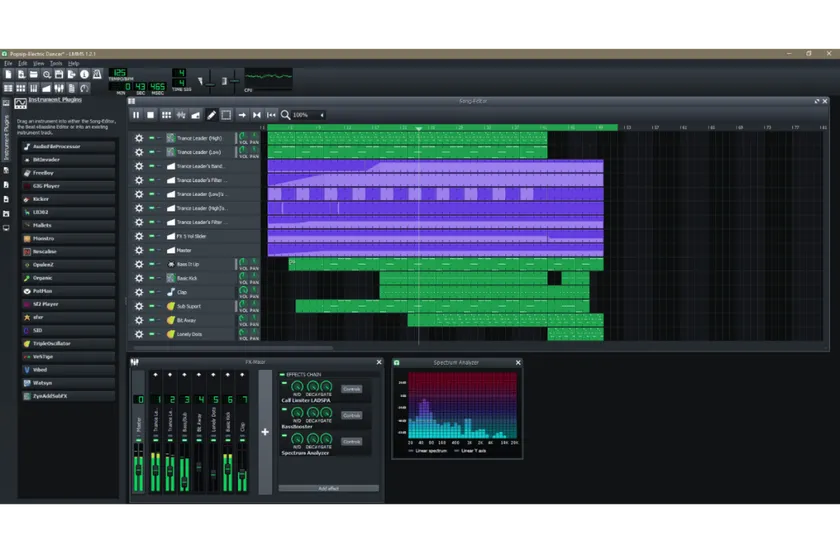The width and height of the screenshot is (840, 560).
Task: Open gear menu for Lonely Dots track
Action: point(139,334)
